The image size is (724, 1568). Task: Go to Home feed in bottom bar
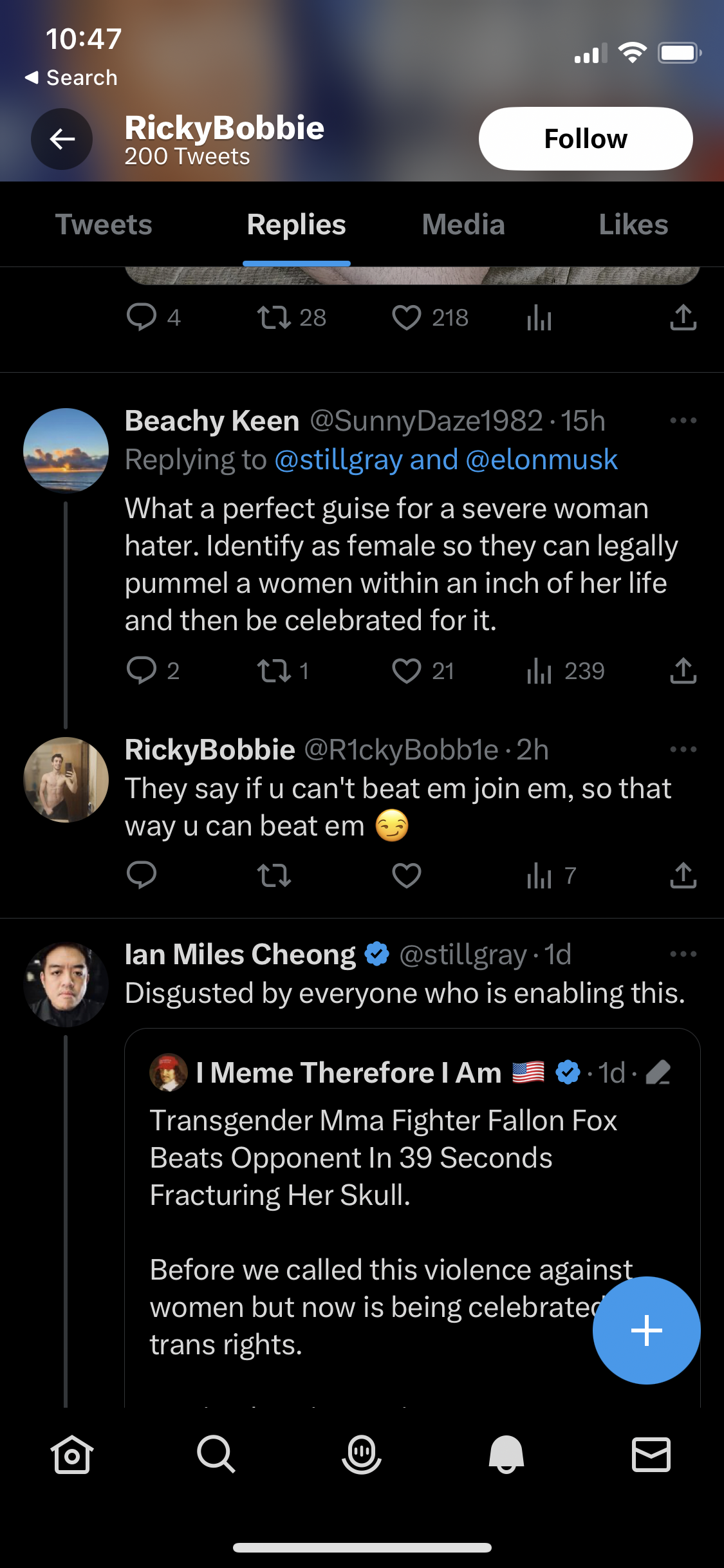[x=72, y=1455]
